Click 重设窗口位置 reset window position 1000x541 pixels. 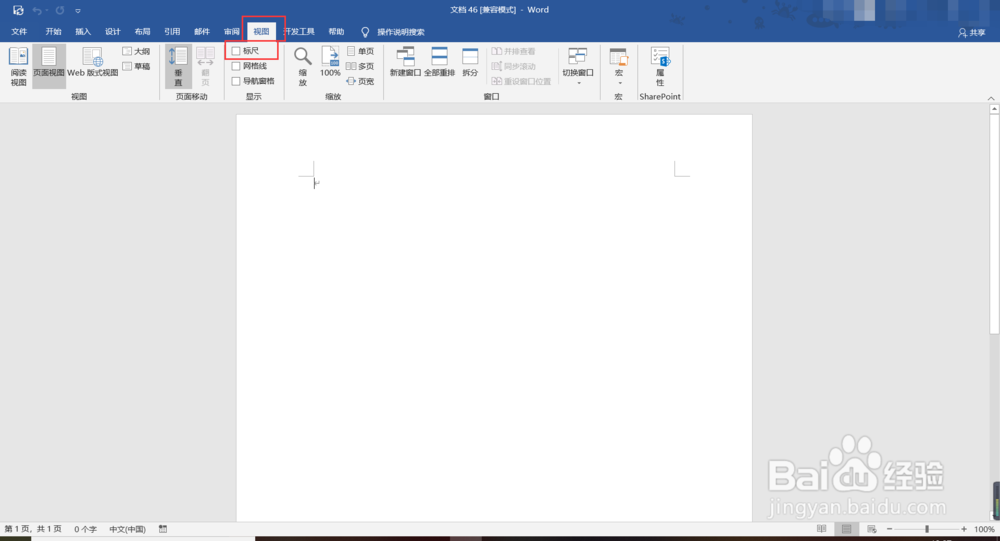(x=521, y=81)
